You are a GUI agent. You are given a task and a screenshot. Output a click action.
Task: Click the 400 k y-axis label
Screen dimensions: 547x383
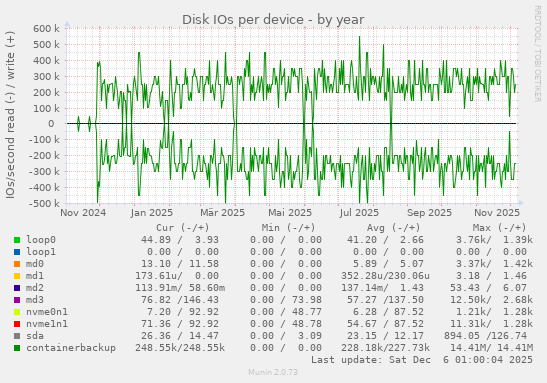click(x=46, y=61)
